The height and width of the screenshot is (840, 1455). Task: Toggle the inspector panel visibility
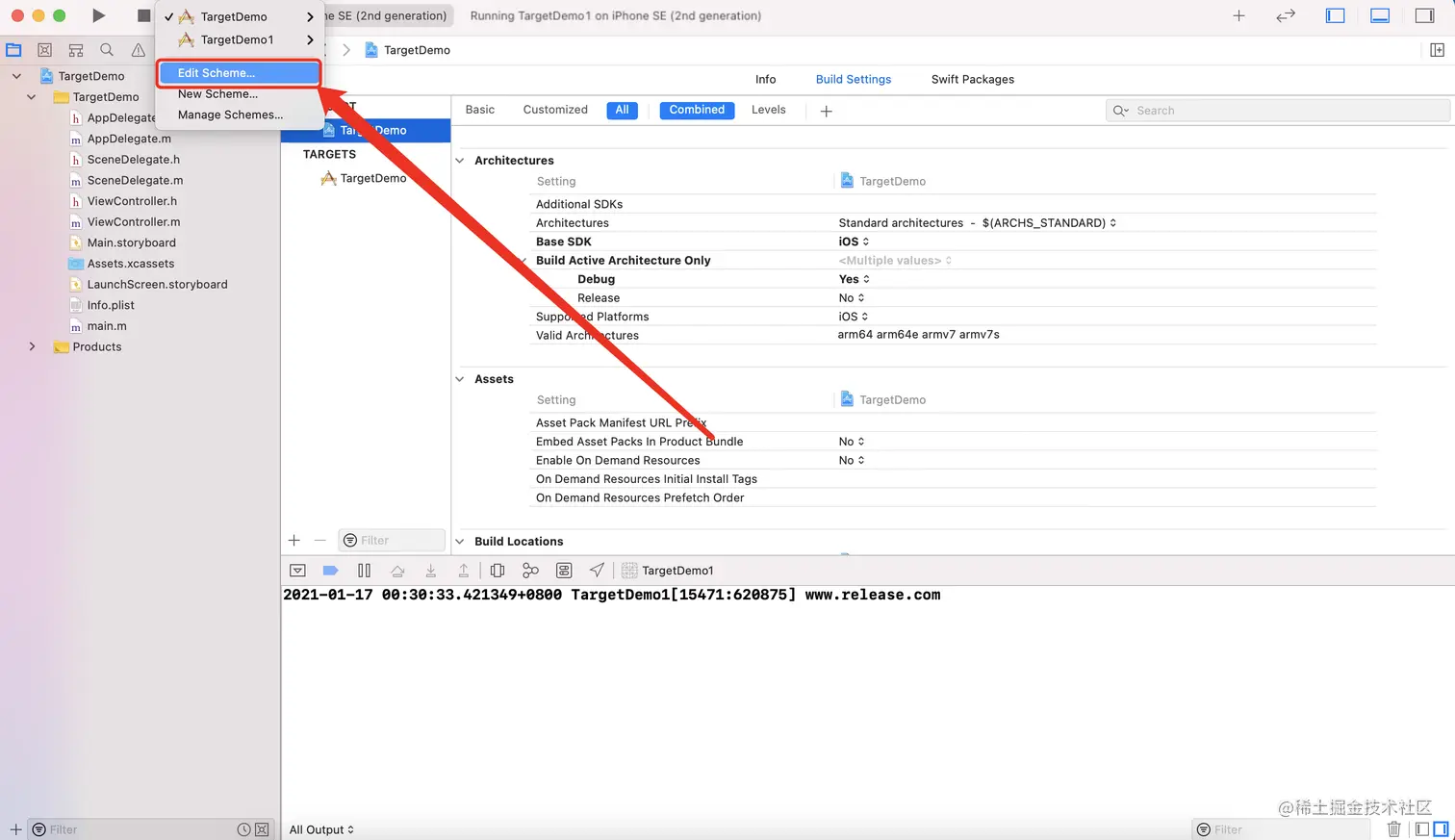pos(1425,15)
